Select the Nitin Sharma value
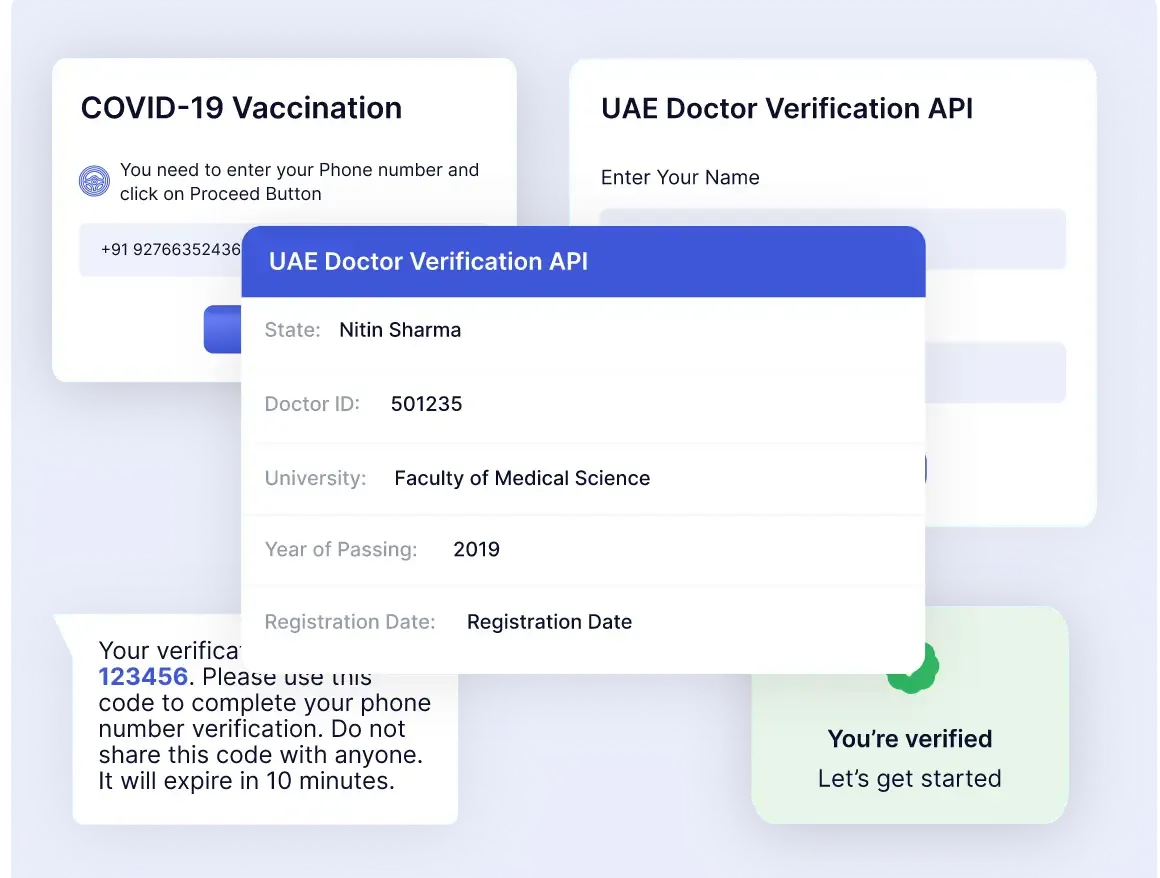The height and width of the screenshot is (878, 1160). [x=400, y=330]
